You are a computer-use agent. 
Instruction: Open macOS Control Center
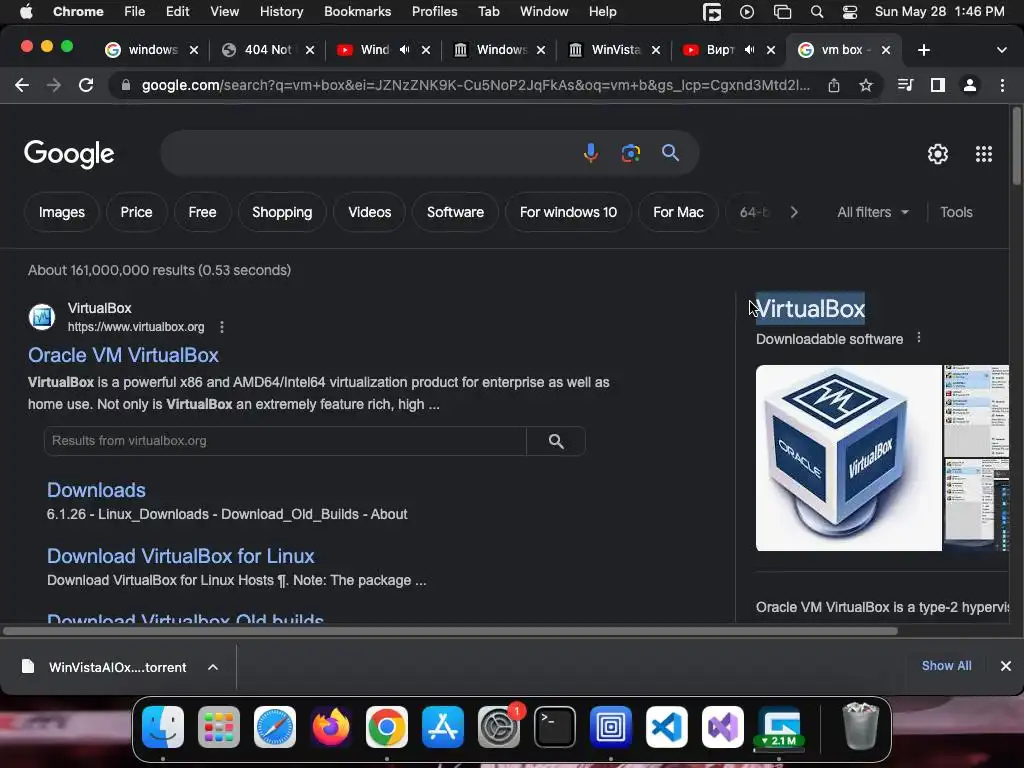[x=850, y=12]
